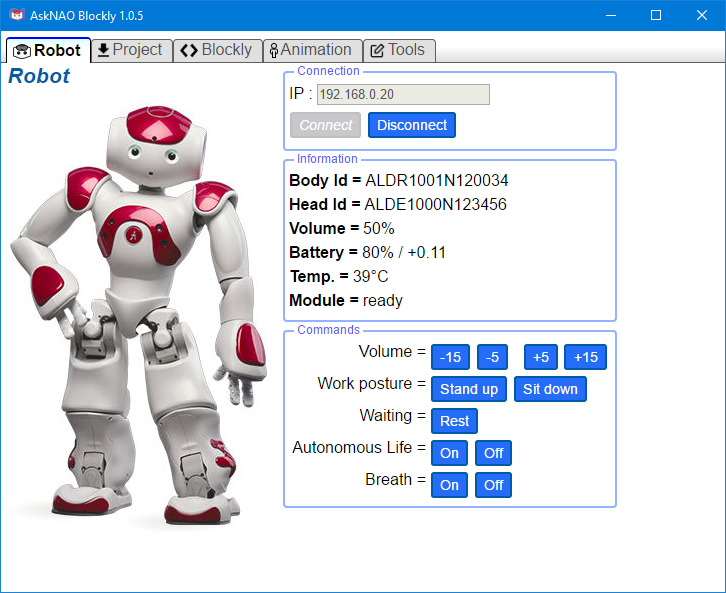Put the robot in Rest mode
The image size is (726, 593).
click(x=454, y=421)
